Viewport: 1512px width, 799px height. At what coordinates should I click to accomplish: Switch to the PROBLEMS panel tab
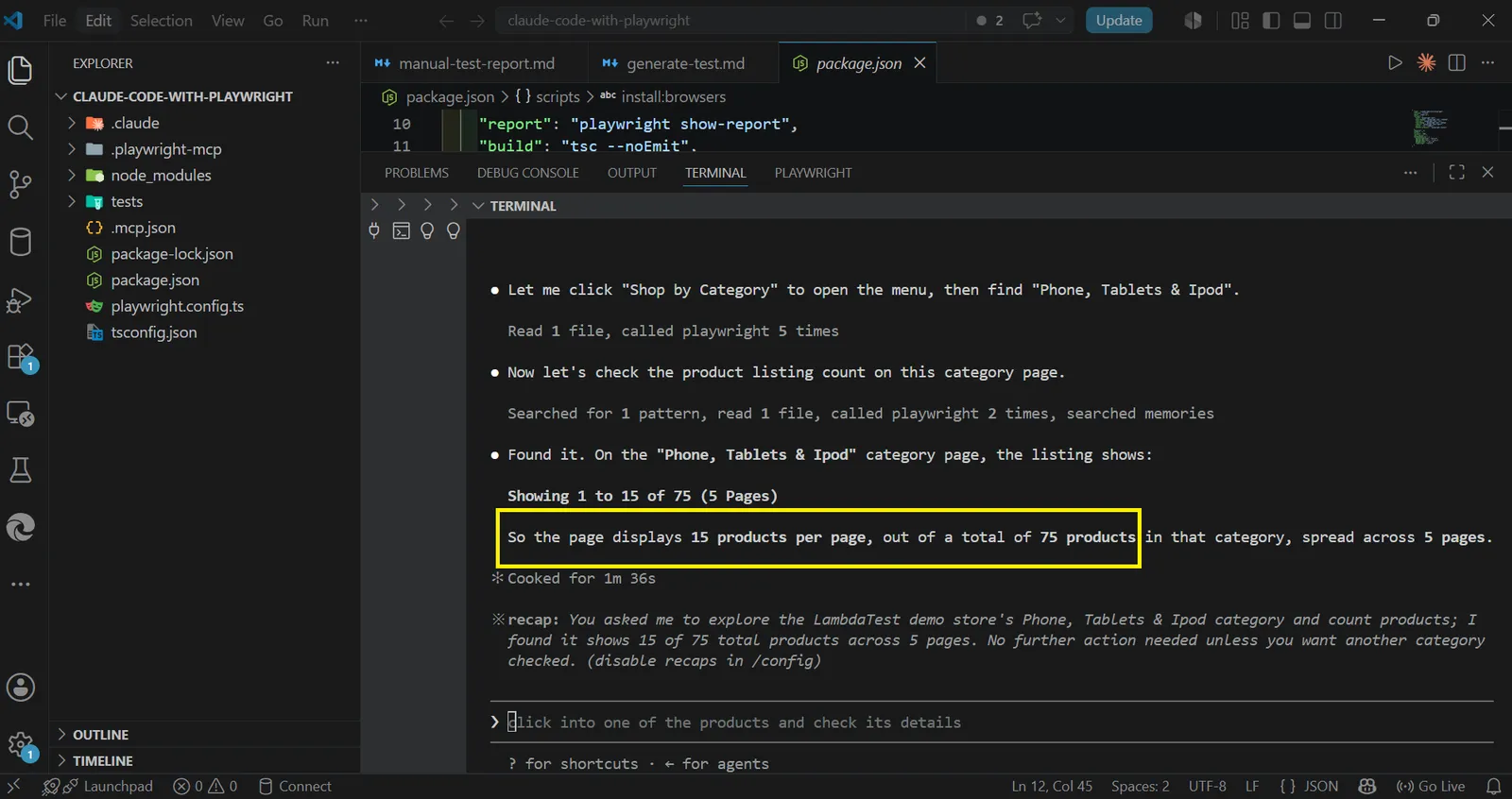(417, 173)
